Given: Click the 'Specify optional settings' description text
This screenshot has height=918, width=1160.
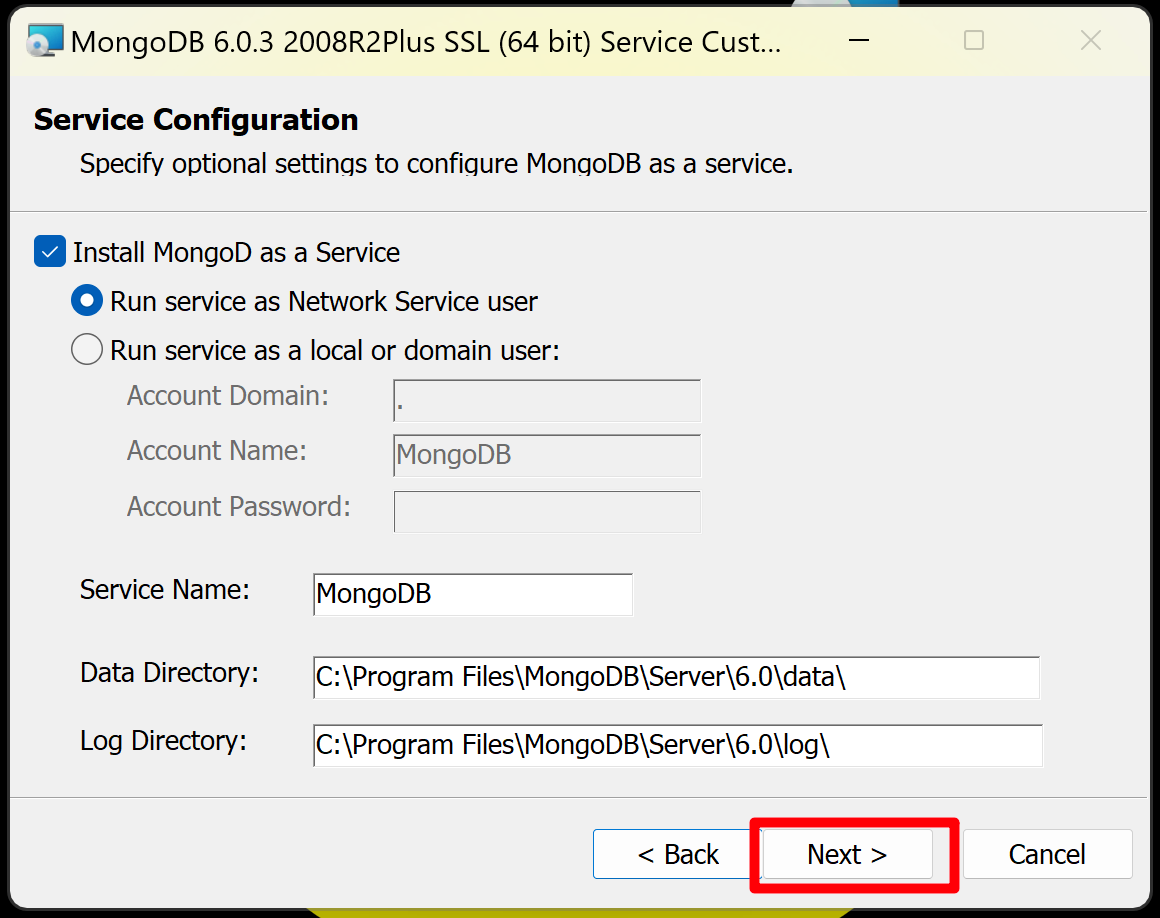Looking at the screenshot, I should tap(436, 163).
